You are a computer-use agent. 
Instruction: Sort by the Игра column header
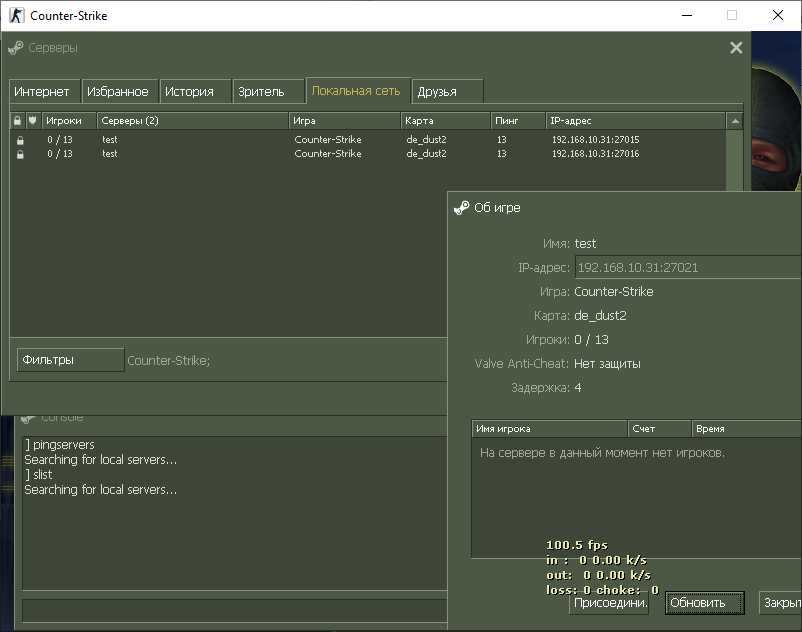(x=345, y=121)
